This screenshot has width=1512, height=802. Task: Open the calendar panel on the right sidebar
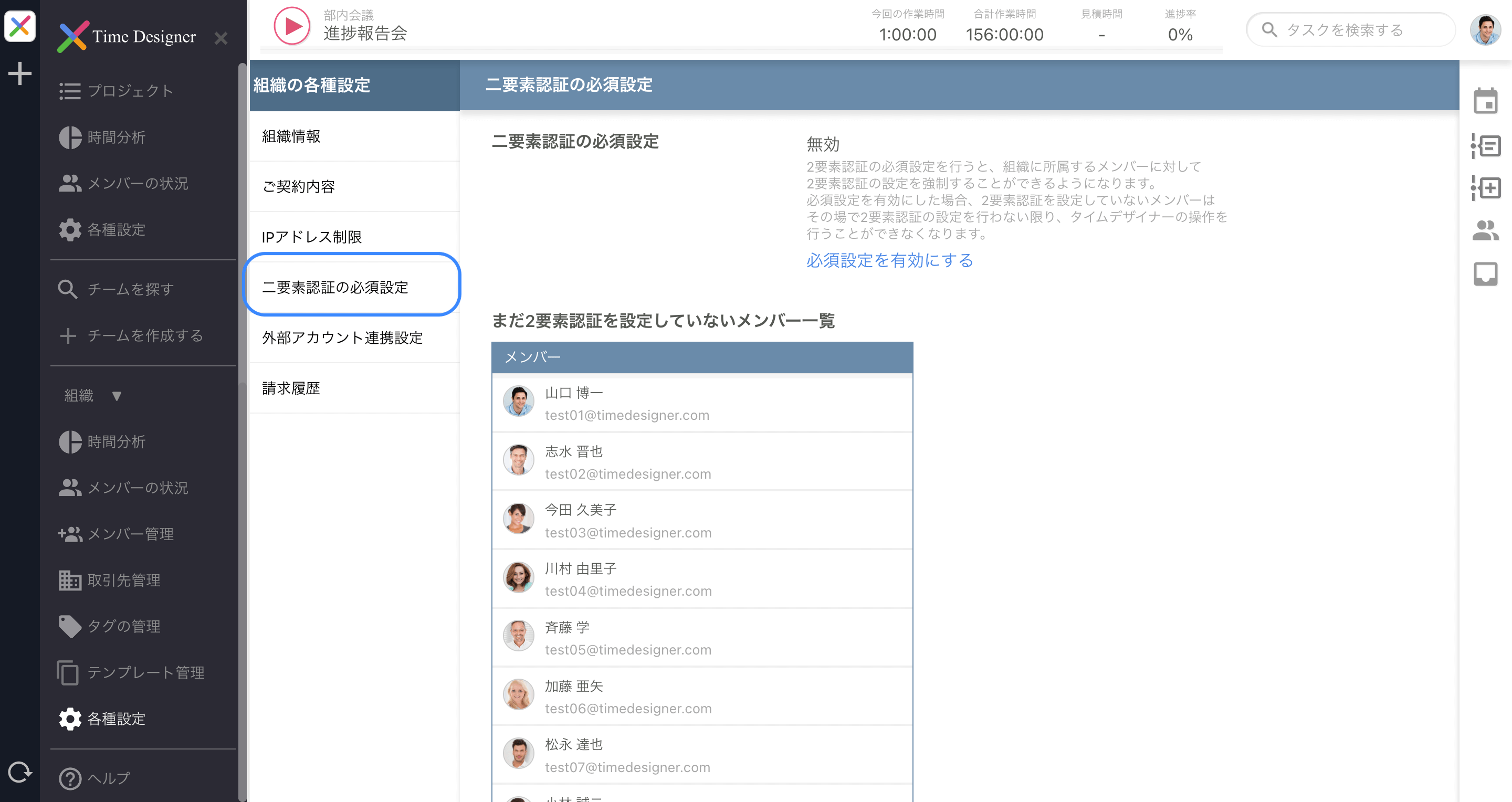click(1486, 101)
